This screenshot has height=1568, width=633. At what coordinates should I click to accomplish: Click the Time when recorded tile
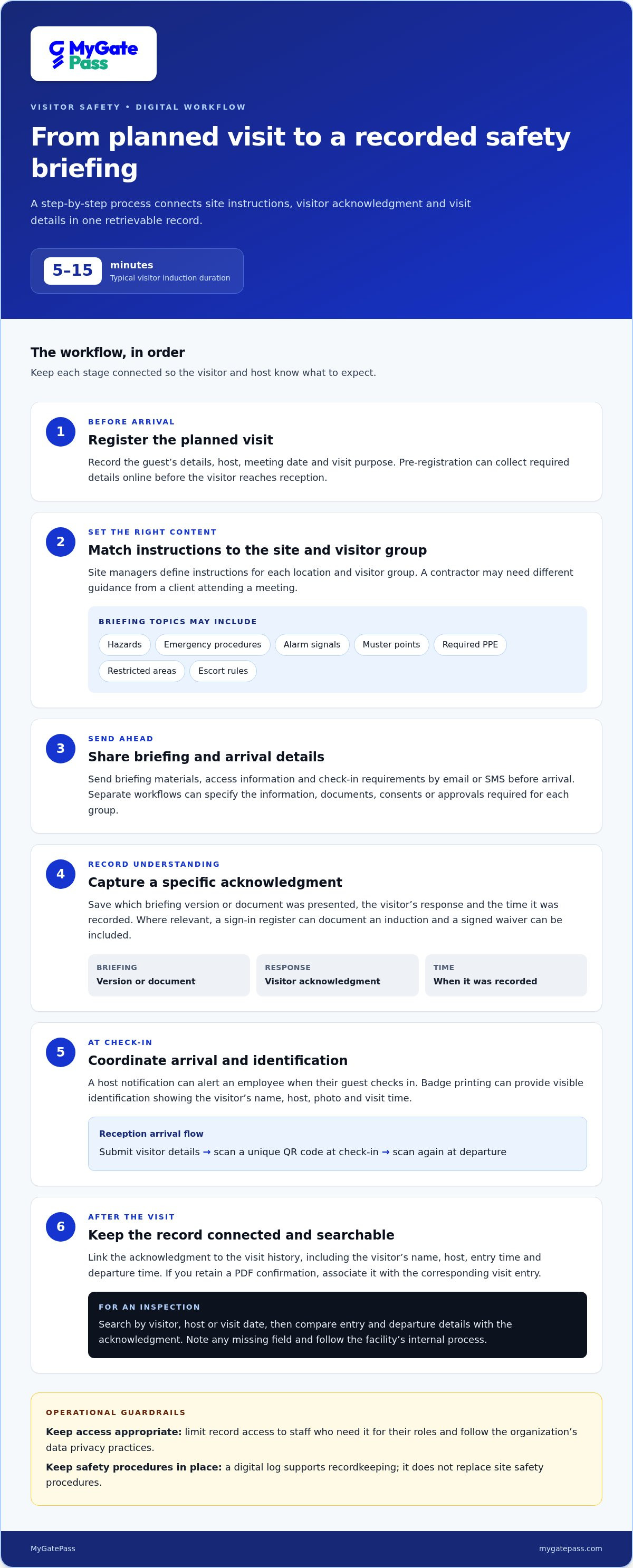[x=506, y=975]
